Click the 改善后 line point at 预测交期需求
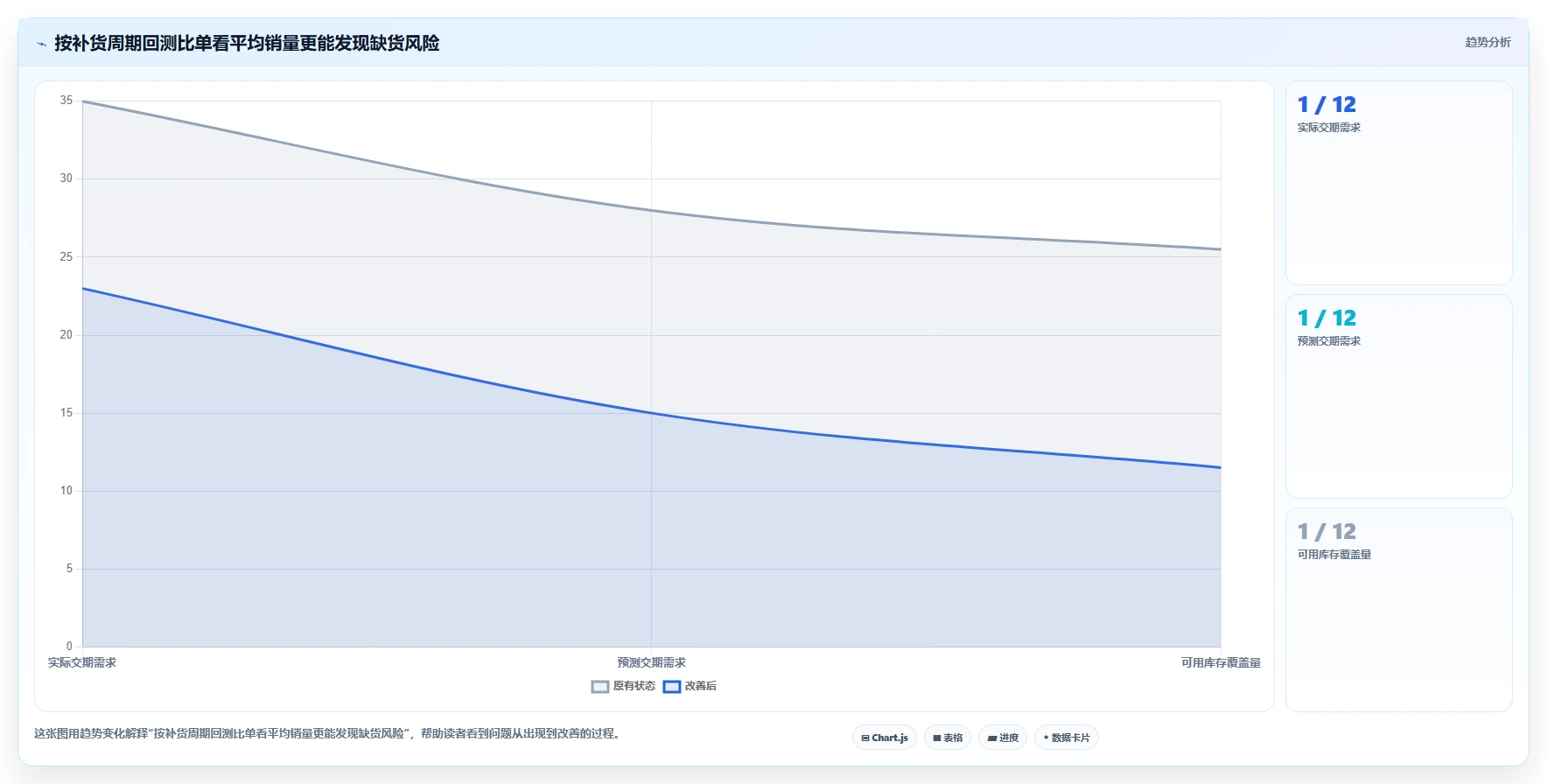The image size is (1547, 784). pyautogui.click(x=652, y=413)
